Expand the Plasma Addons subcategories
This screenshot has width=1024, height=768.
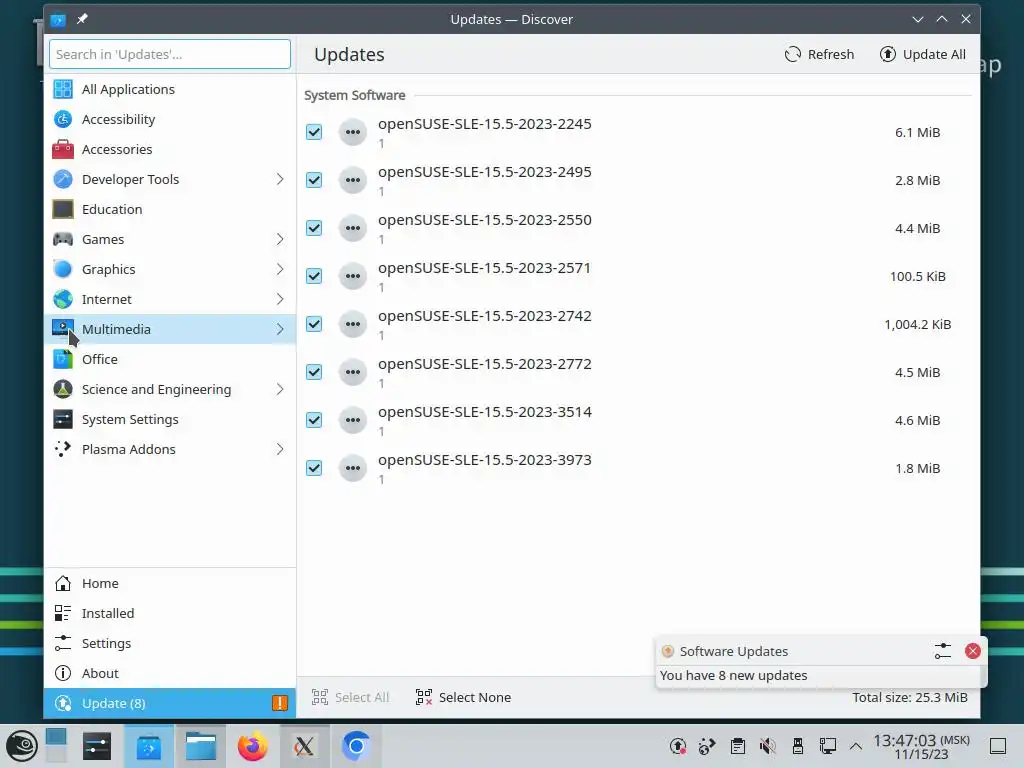point(280,450)
